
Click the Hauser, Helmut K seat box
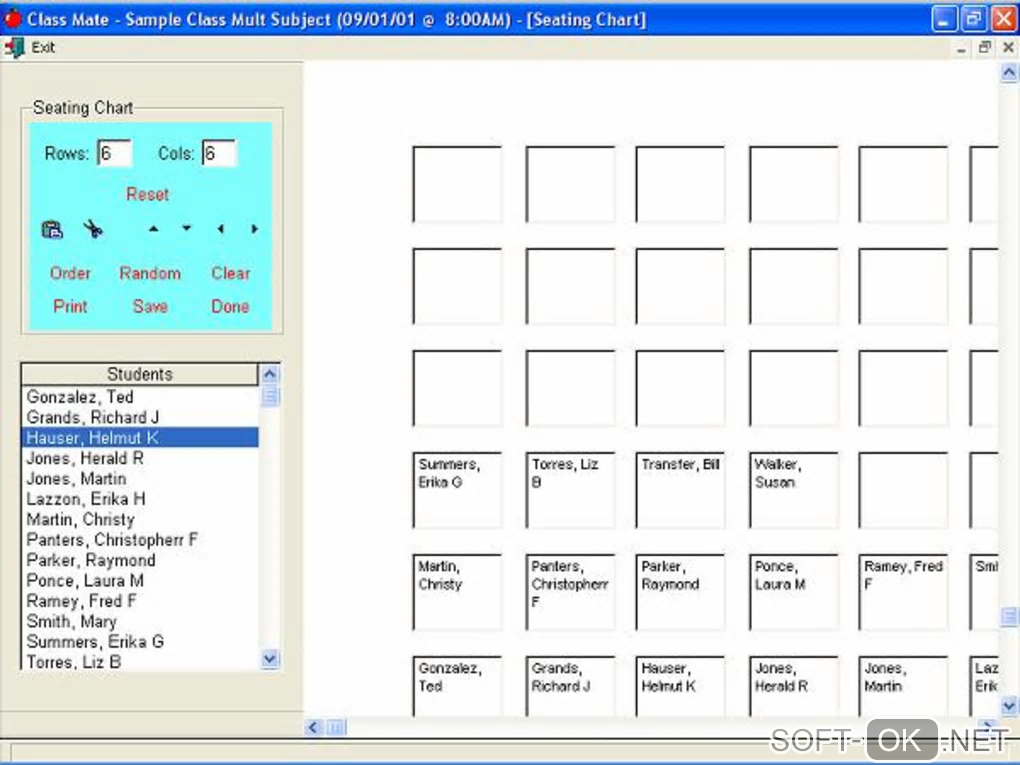[x=680, y=686]
